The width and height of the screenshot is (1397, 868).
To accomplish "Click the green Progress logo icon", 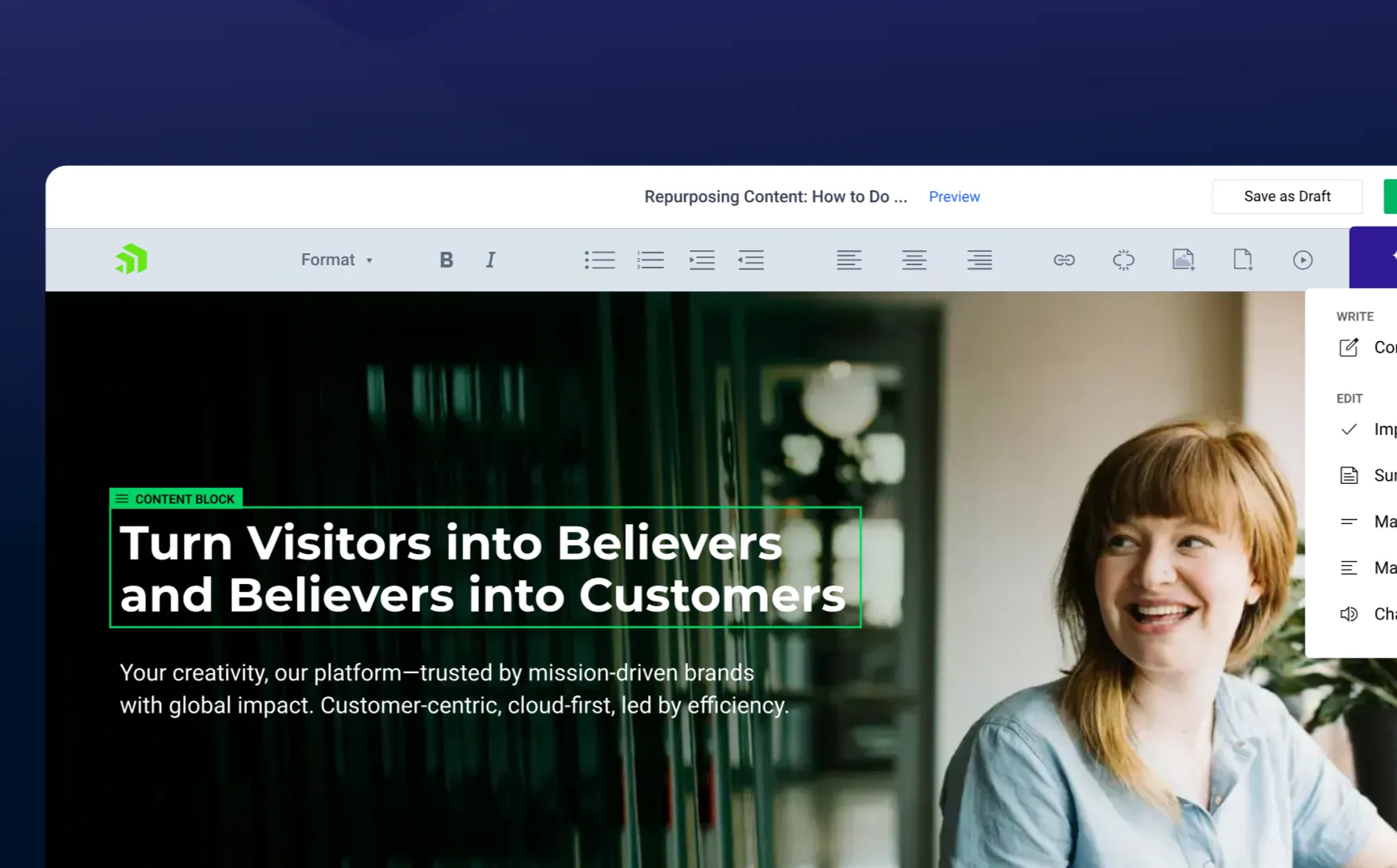I will [131, 260].
